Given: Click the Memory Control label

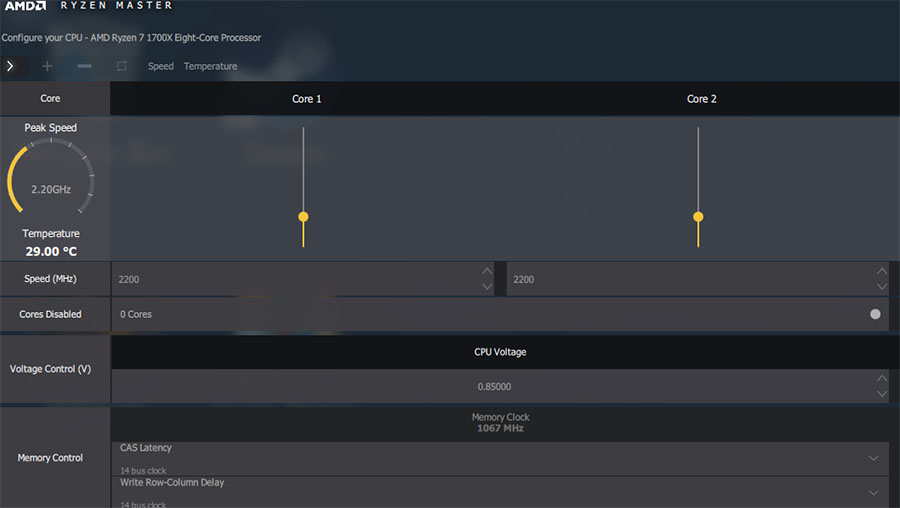Looking at the screenshot, I should (x=50, y=457).
